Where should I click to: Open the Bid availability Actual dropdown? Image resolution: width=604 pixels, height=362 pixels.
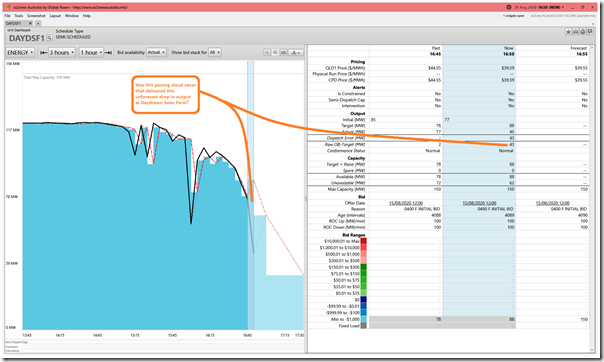(156, 52)
